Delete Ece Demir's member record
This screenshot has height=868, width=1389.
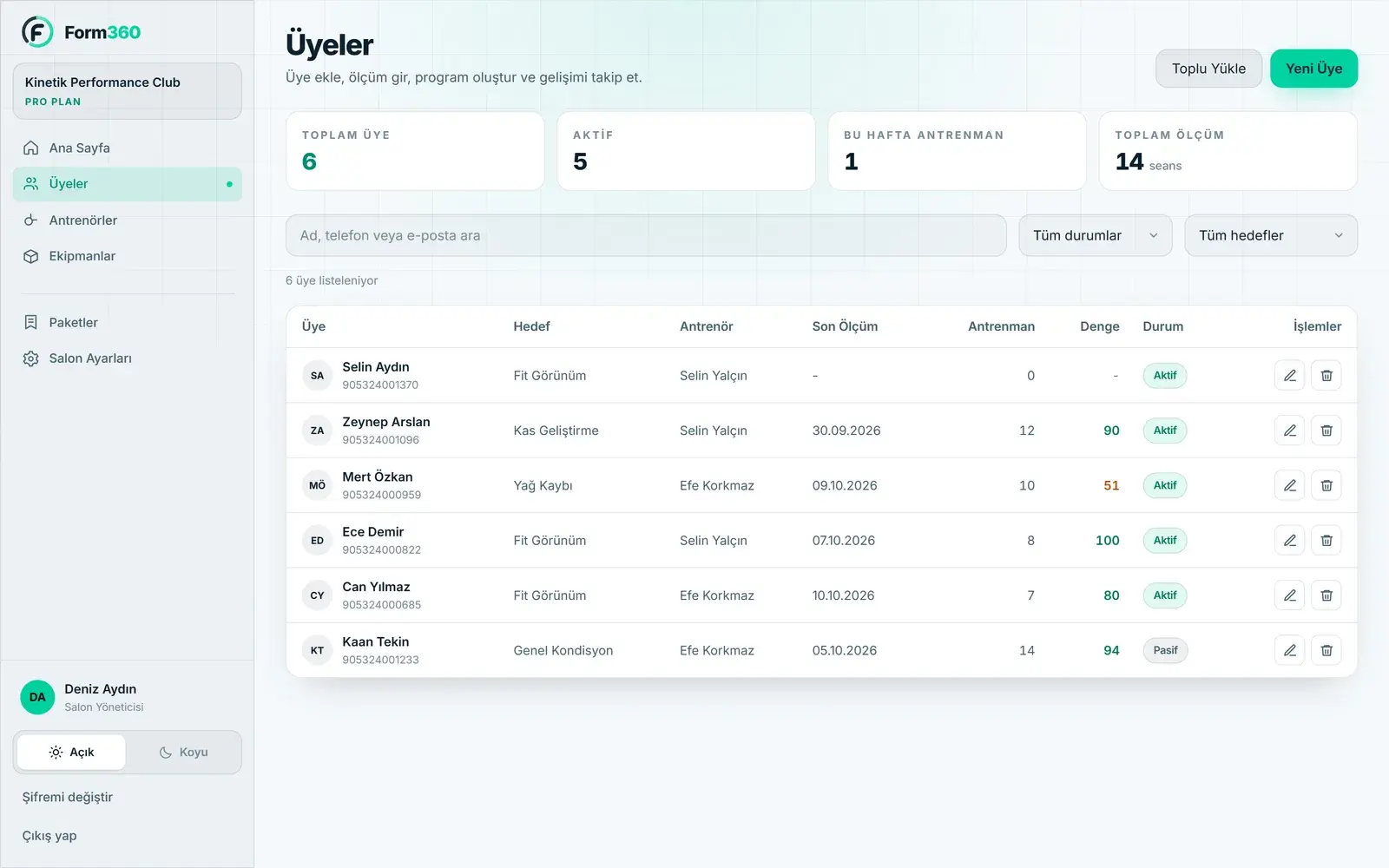tap(1326, 541)
